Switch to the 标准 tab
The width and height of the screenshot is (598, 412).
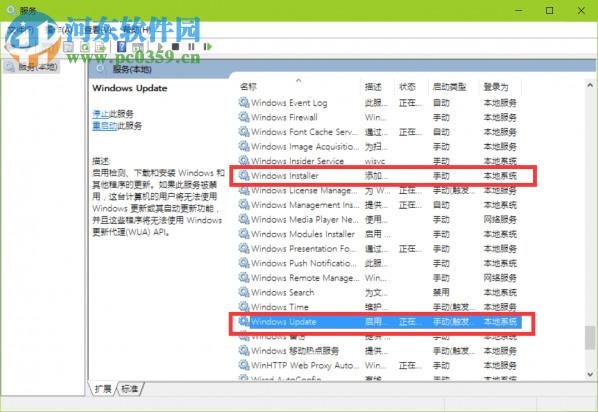tap(130, 389)
